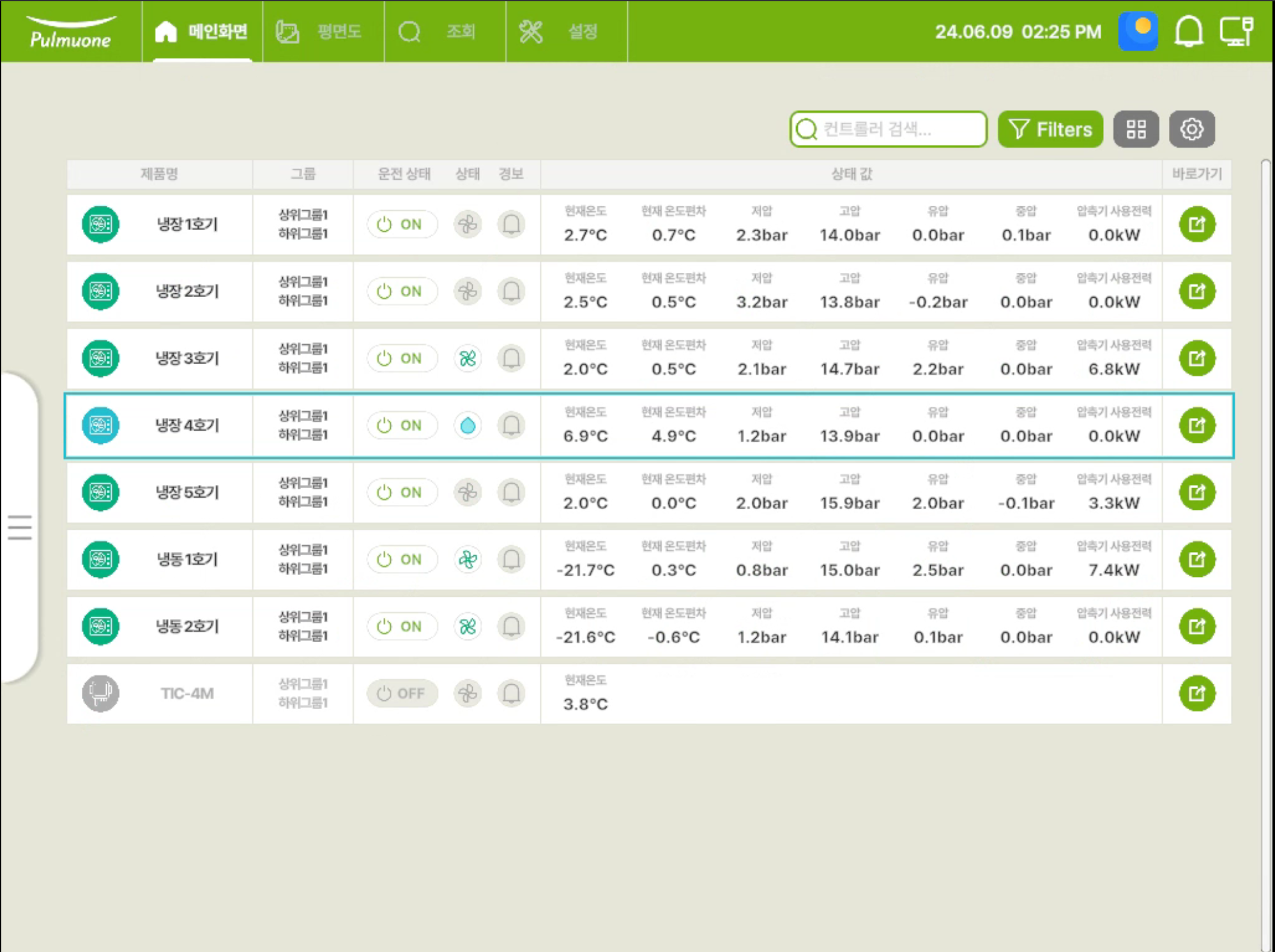Switch to grid view layout
The width and height of the screenshot is (1275, 952).
click(1136, 129)
